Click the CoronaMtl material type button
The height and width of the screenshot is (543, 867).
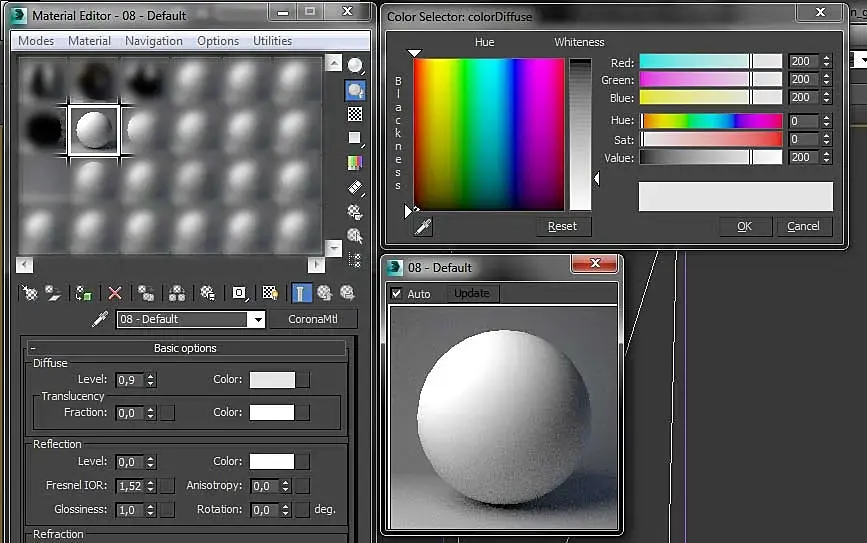(x=313, y=319)
